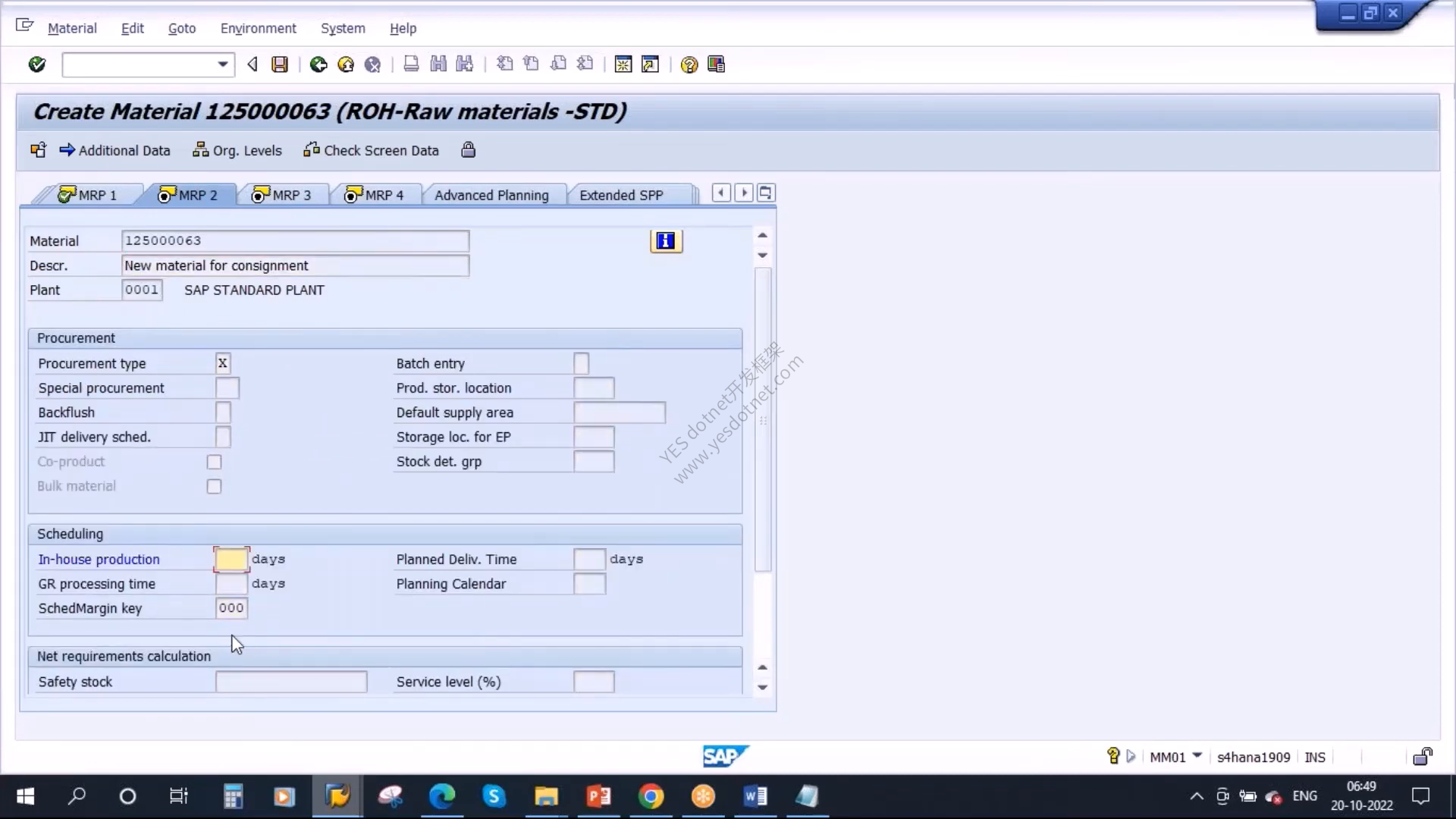Click the Check Screen Data button

click(372, 150)
